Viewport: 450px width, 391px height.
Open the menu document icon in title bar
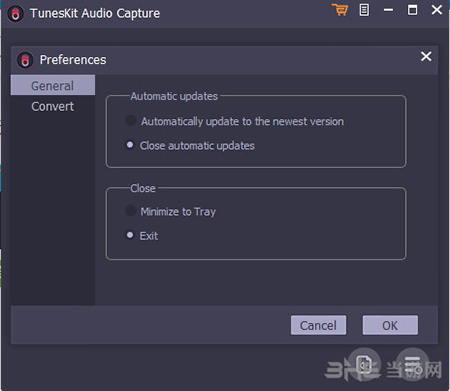[364, 10]
